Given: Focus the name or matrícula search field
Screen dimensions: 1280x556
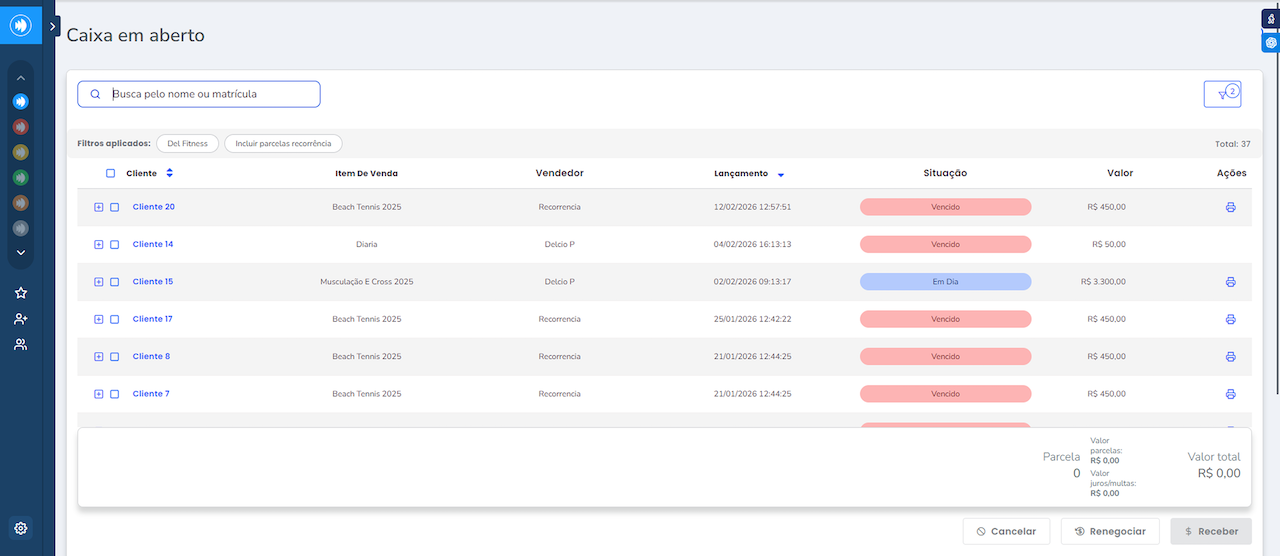Looking at the screenshot, I should (210, 94).
